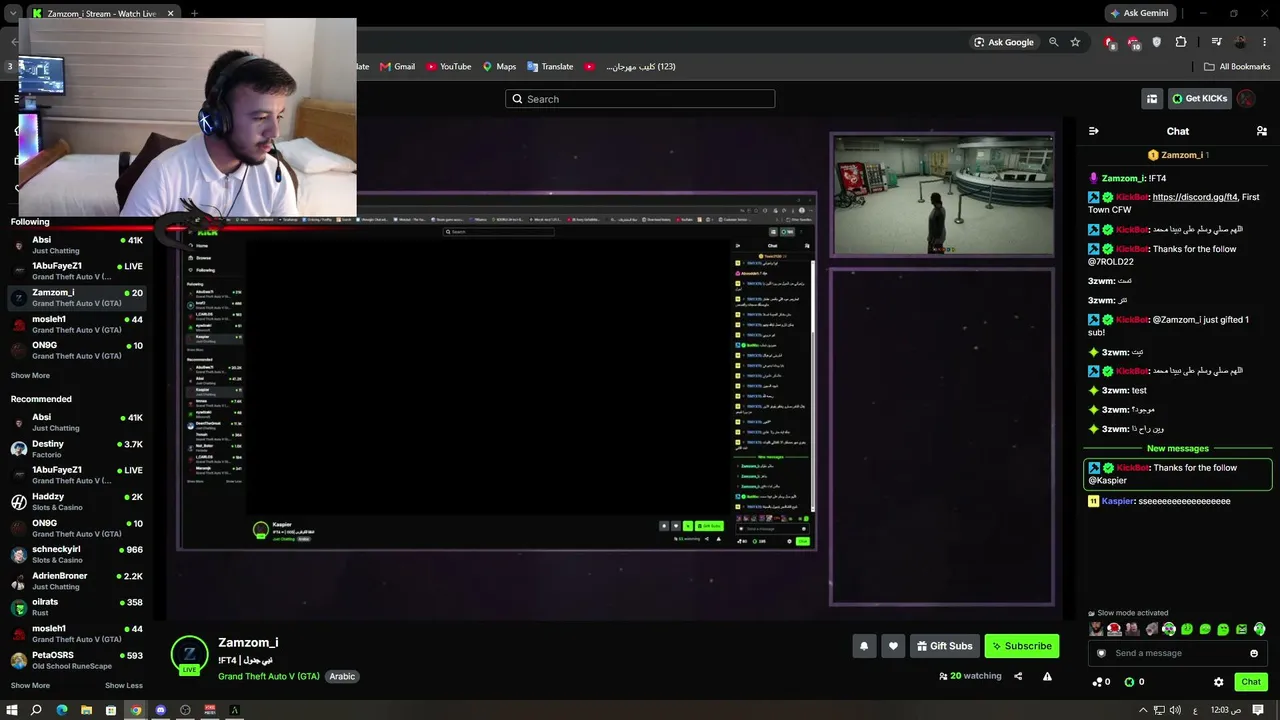Report the stream with warning icon
Viewport: 1280px width, 720px height.
click(1047, 676)
